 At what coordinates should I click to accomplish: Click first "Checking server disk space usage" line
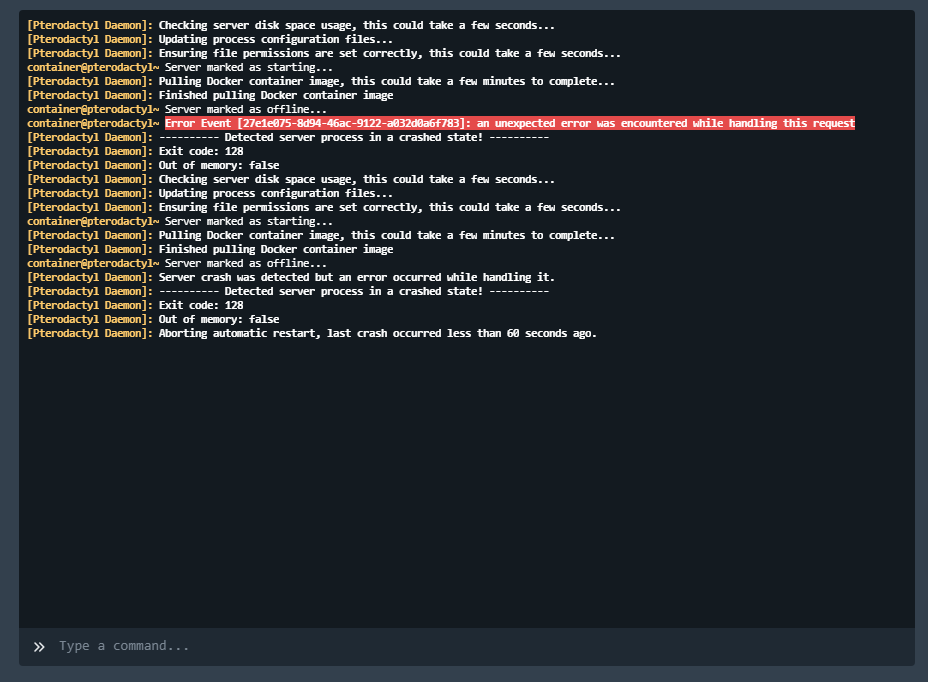click(x=291, y=25)
